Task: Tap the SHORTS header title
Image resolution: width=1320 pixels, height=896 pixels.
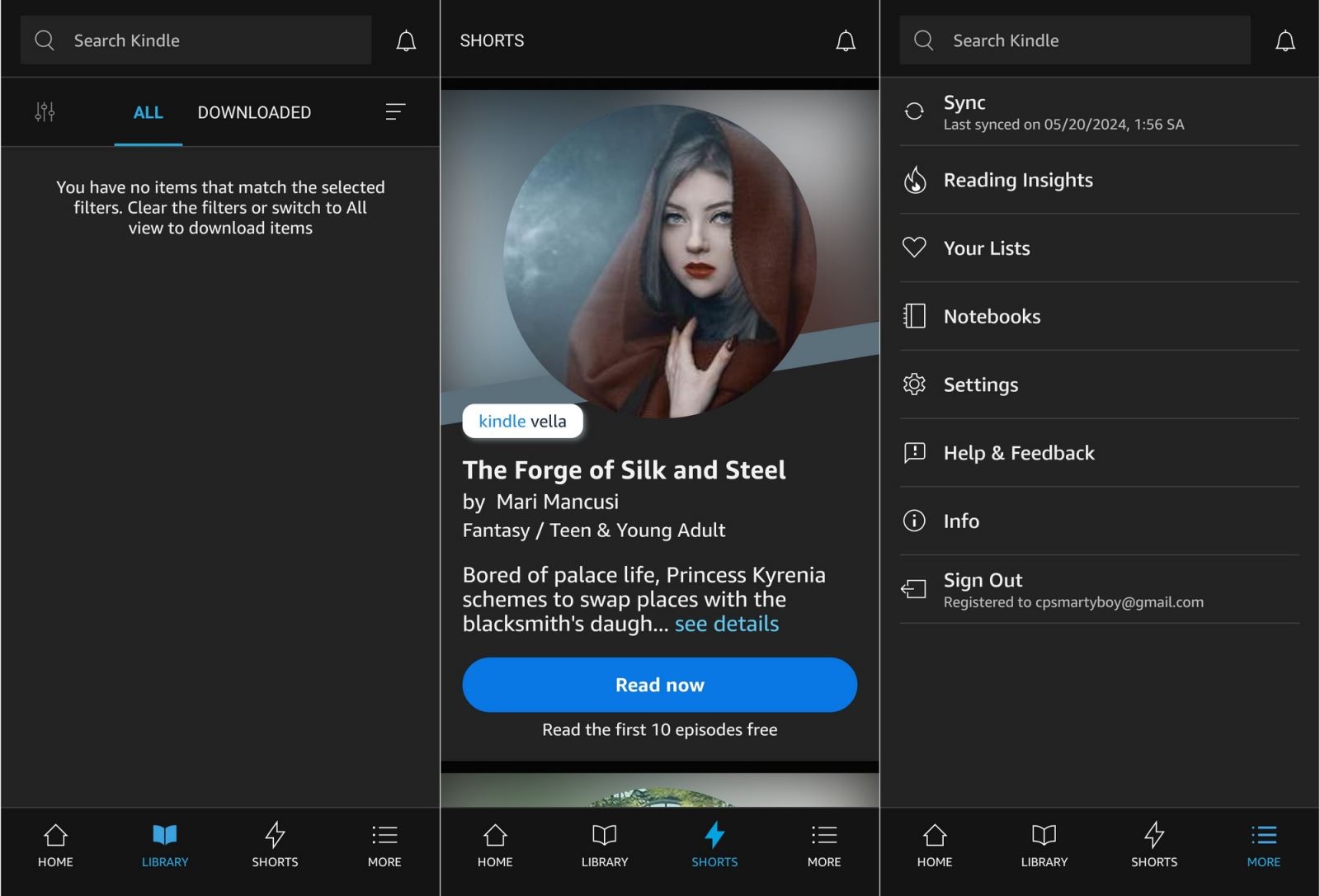Action: (x=492, y=40)
